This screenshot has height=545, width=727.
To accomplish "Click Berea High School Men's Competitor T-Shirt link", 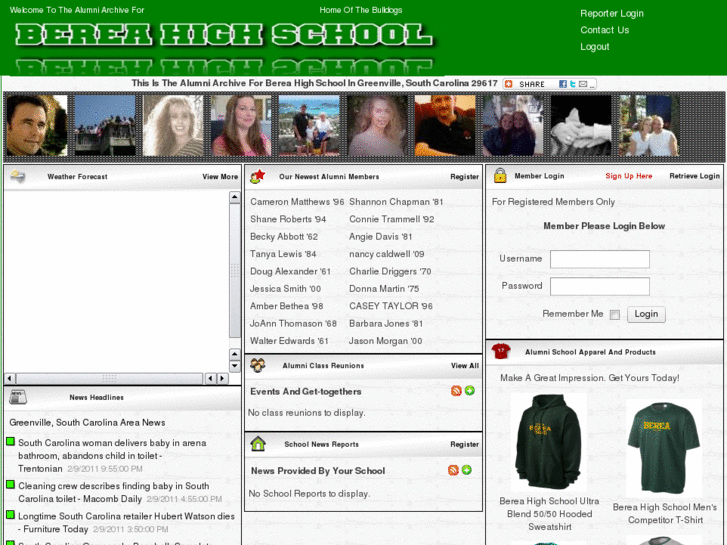I will click(x=665, y=513).
